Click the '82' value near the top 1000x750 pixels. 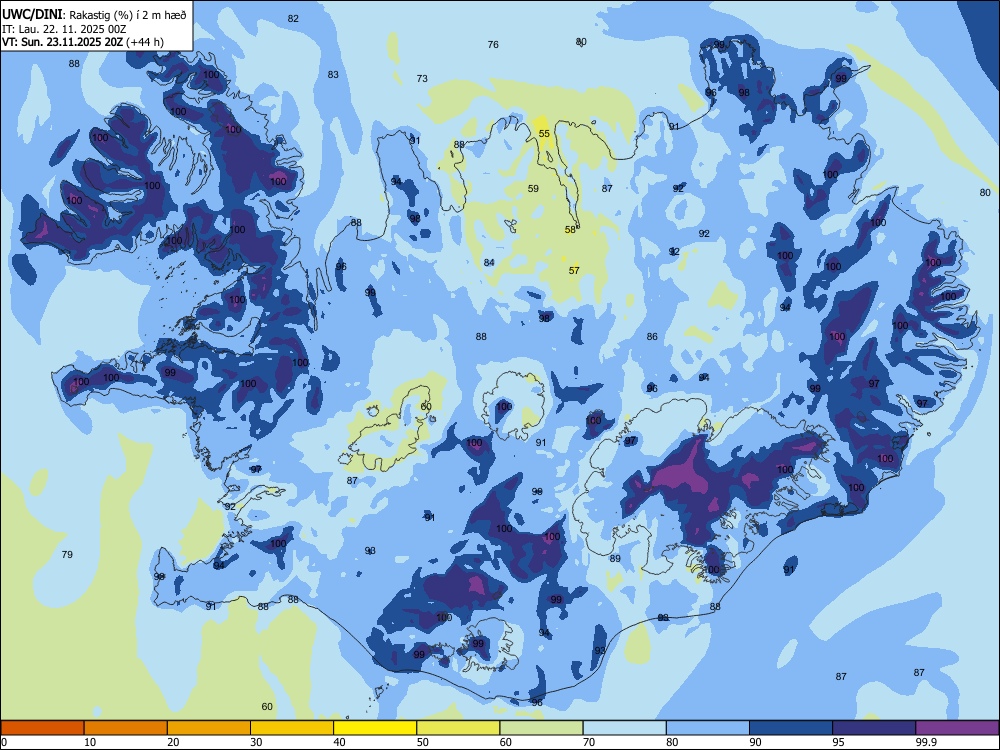click(x=293, y=18)
